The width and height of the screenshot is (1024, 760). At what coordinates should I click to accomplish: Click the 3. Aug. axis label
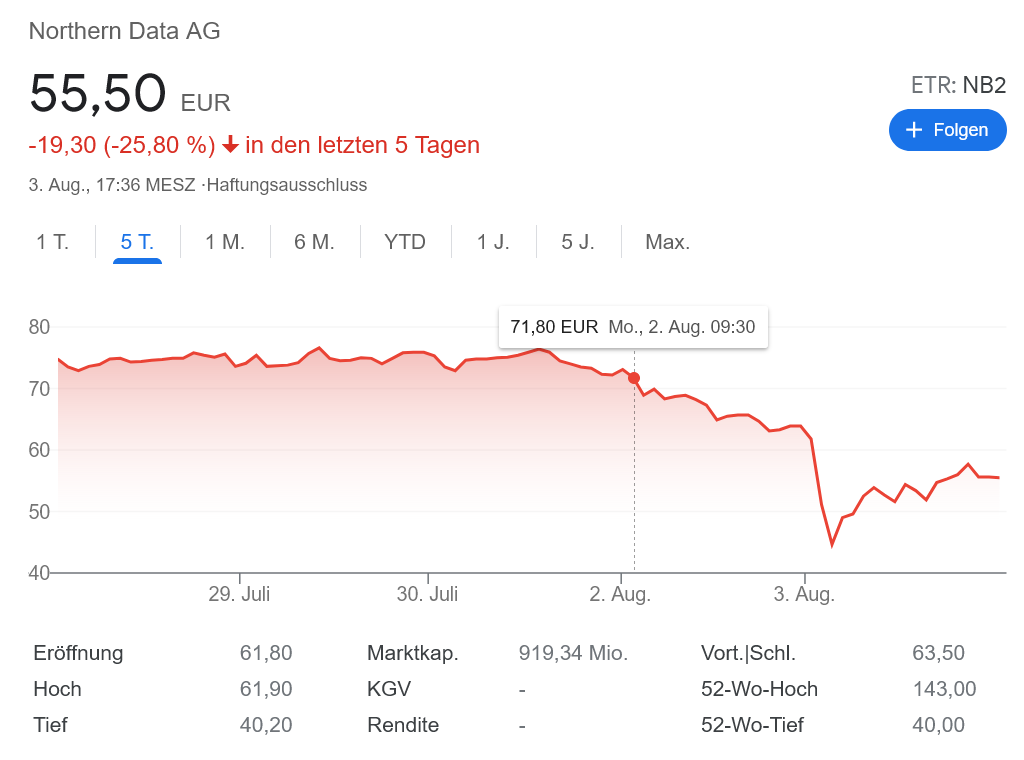pyautogui.click(x=804, y=594)
